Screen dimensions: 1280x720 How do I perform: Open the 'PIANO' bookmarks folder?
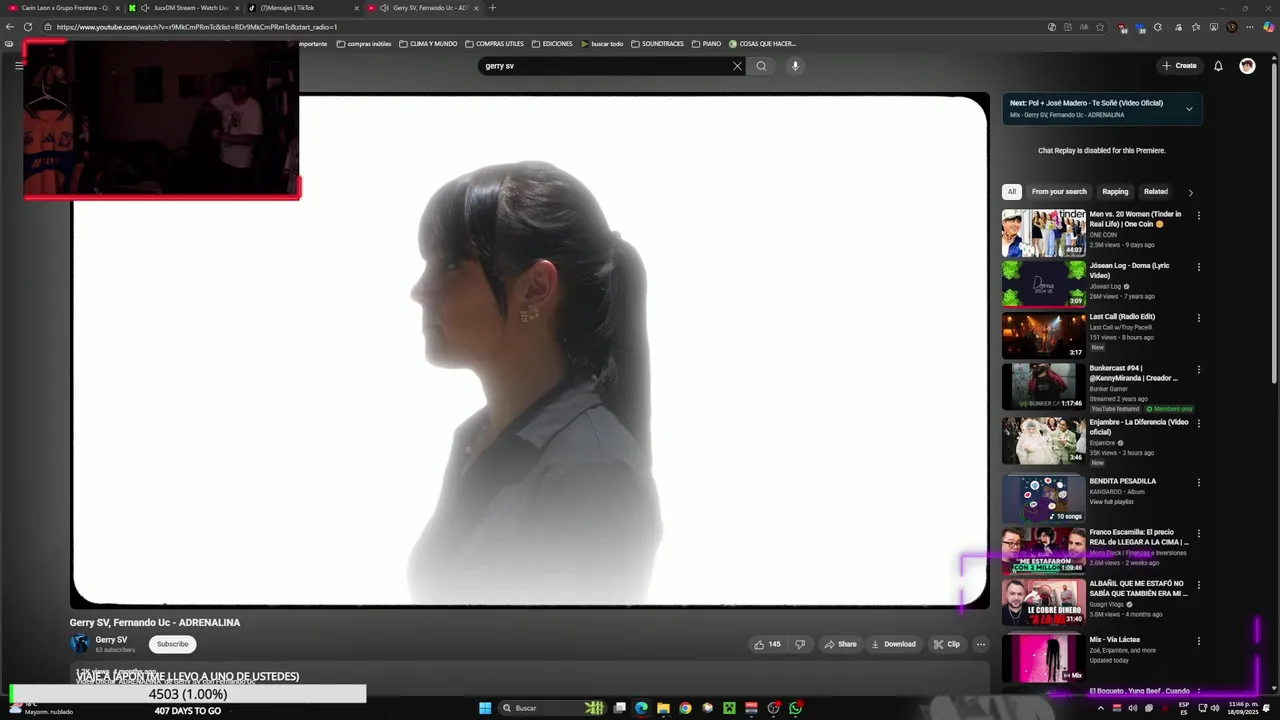pos(706,44)
